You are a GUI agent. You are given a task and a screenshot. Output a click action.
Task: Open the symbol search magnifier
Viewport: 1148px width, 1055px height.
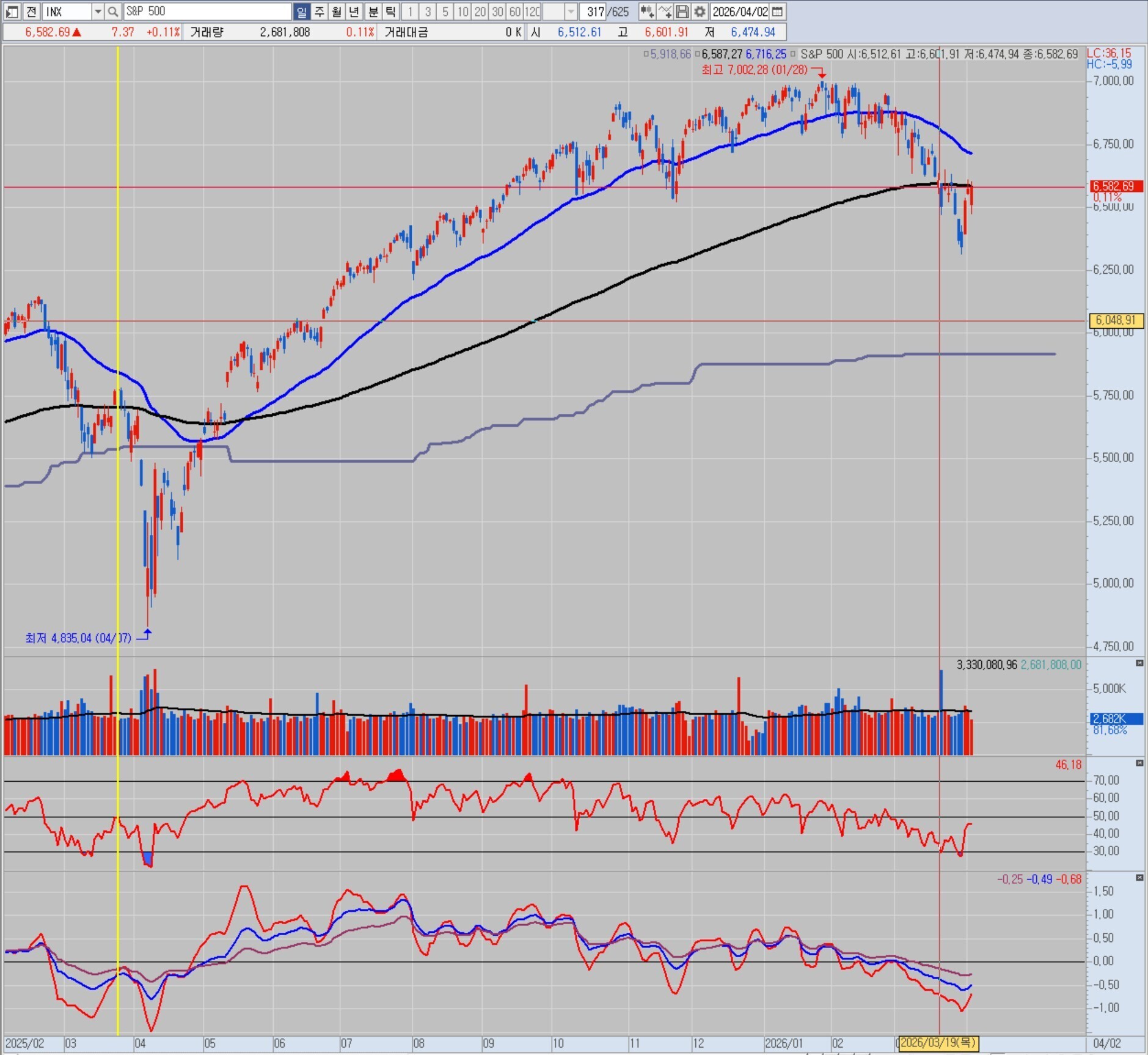[x=113, y=11]
